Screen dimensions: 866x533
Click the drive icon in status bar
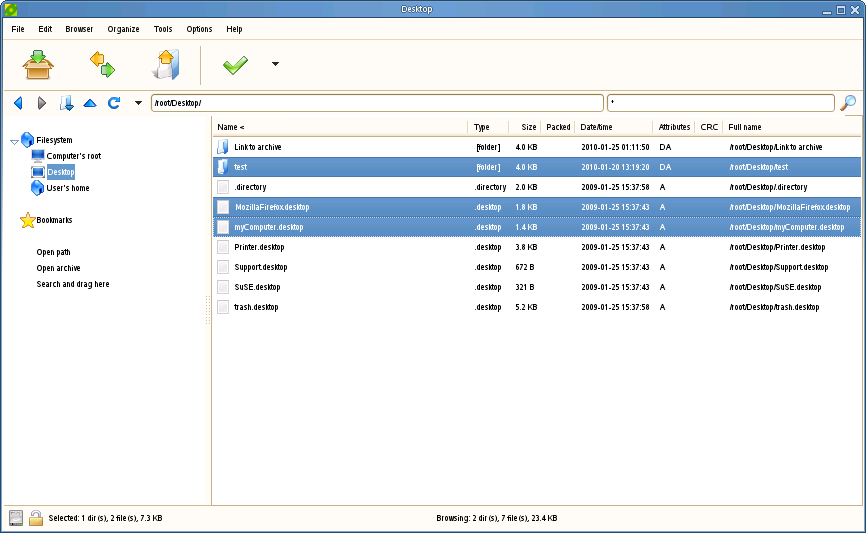point(16,518)
